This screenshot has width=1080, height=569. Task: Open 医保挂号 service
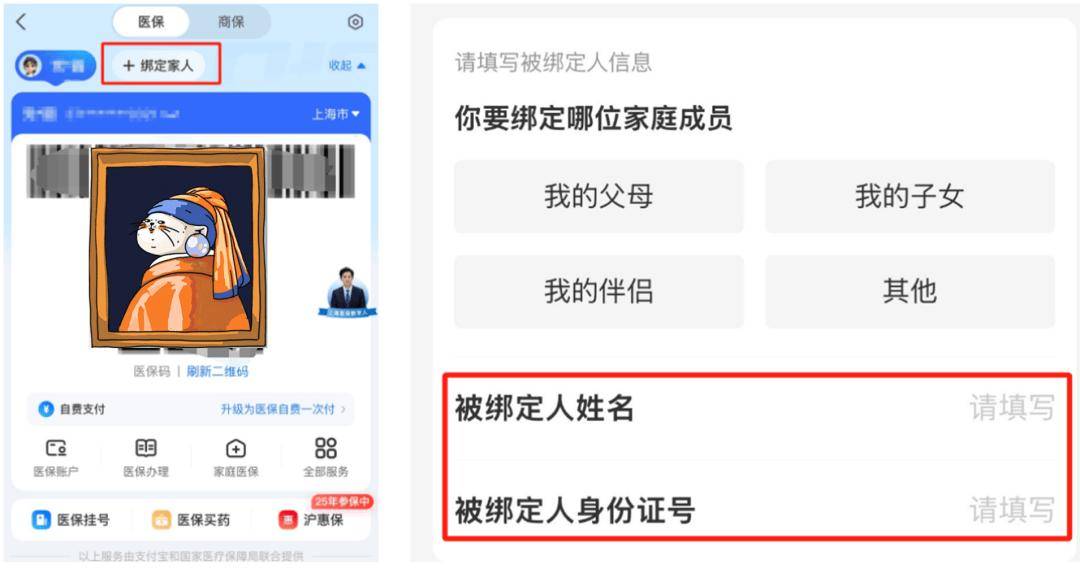(x=71, y=519)
